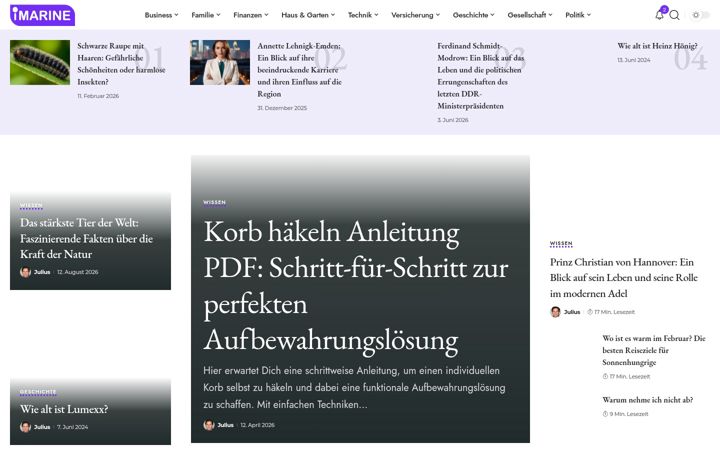Open 'Wie alt ist Lumexx?' article
Viewport: 720px width, 450px height.
pos(64,409)
